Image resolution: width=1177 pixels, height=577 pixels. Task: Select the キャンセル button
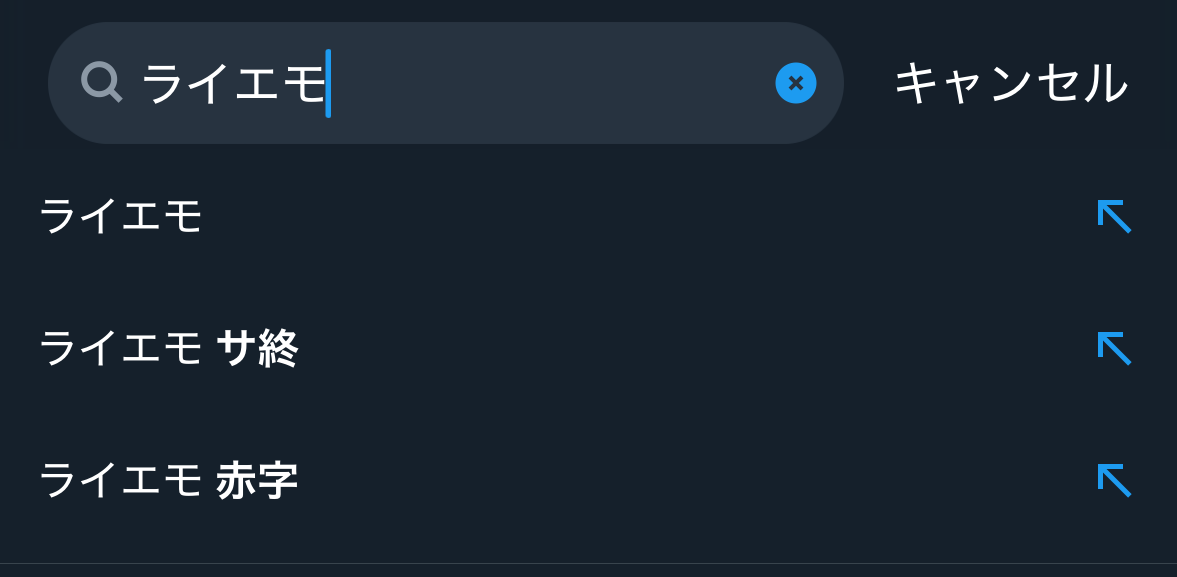[1011, 83]
